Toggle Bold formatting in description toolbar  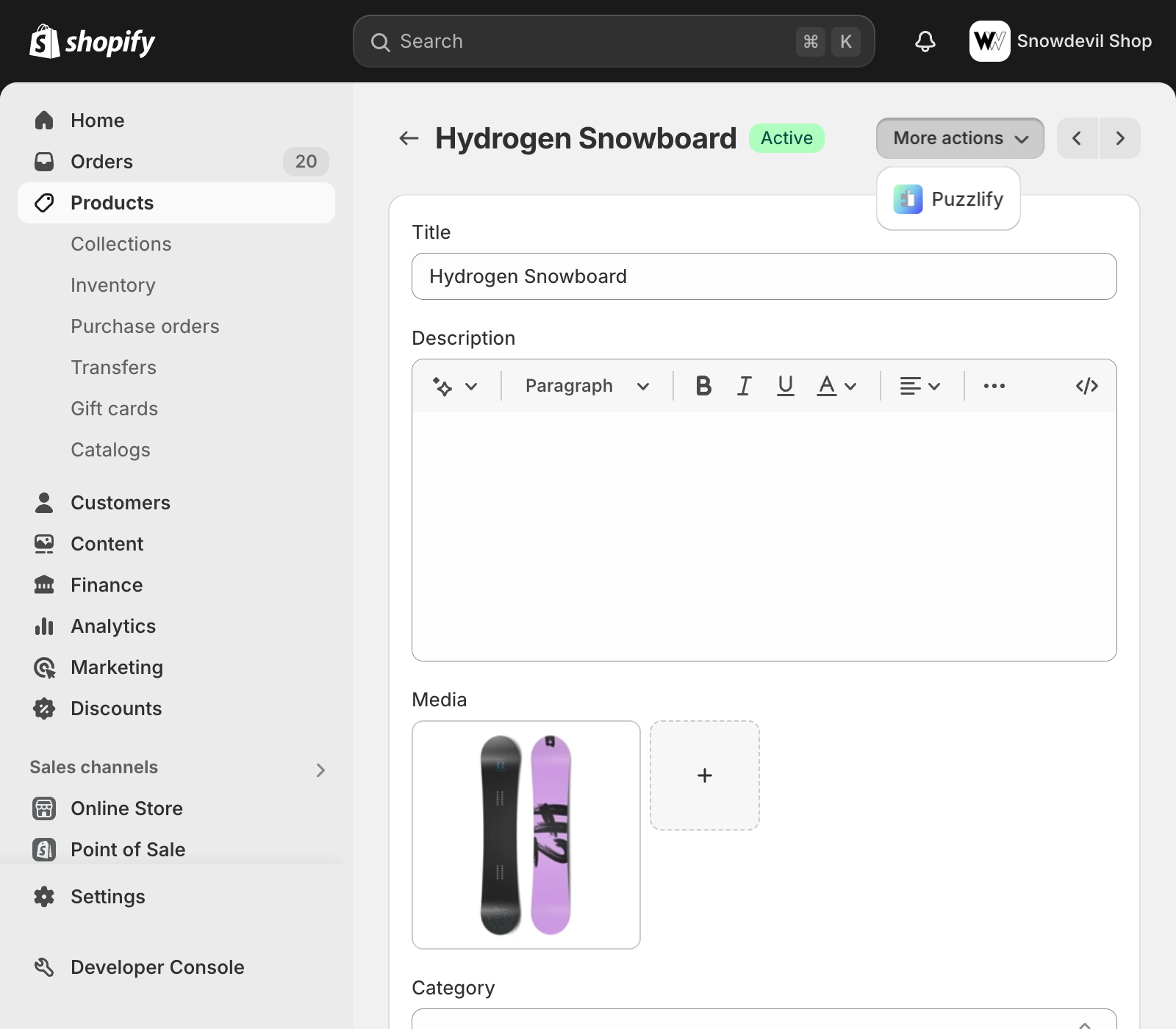coord(703,386)
